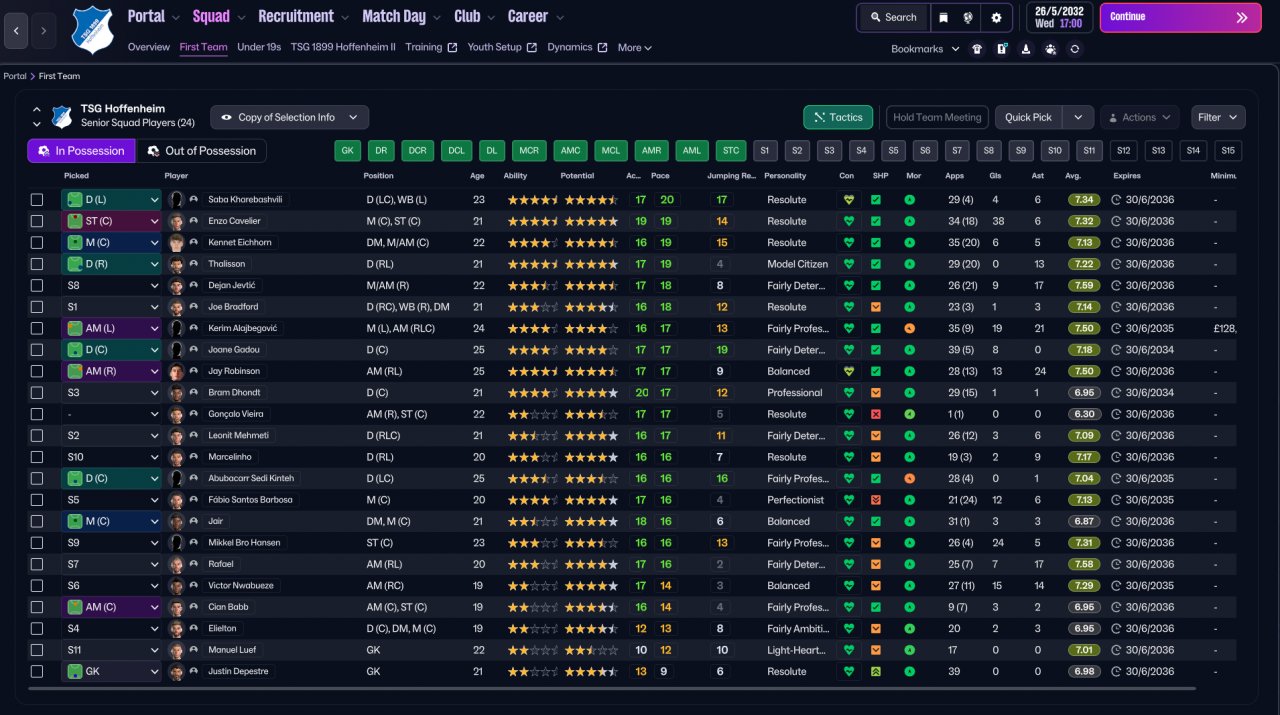Viewport: 1280px width, 715px height.
Task: Click the shirt icon in Bookmarks bar
Action: click(x=977, y=48)
